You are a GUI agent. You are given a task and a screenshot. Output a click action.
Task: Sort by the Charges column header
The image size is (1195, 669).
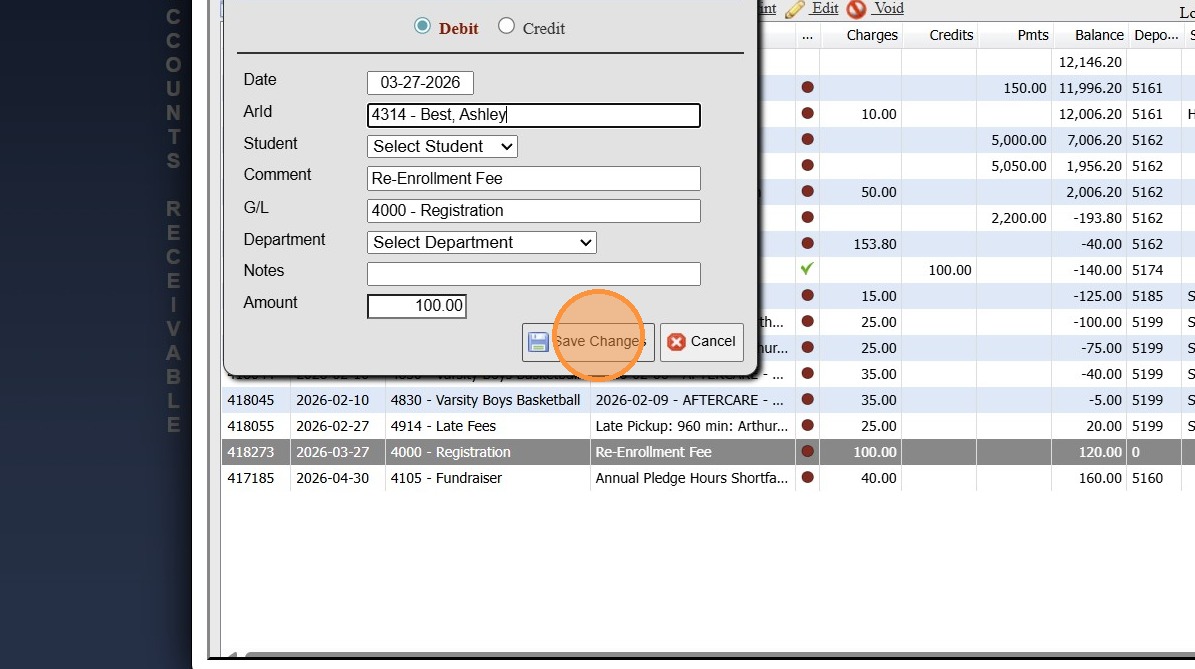(x=872, y=35)
